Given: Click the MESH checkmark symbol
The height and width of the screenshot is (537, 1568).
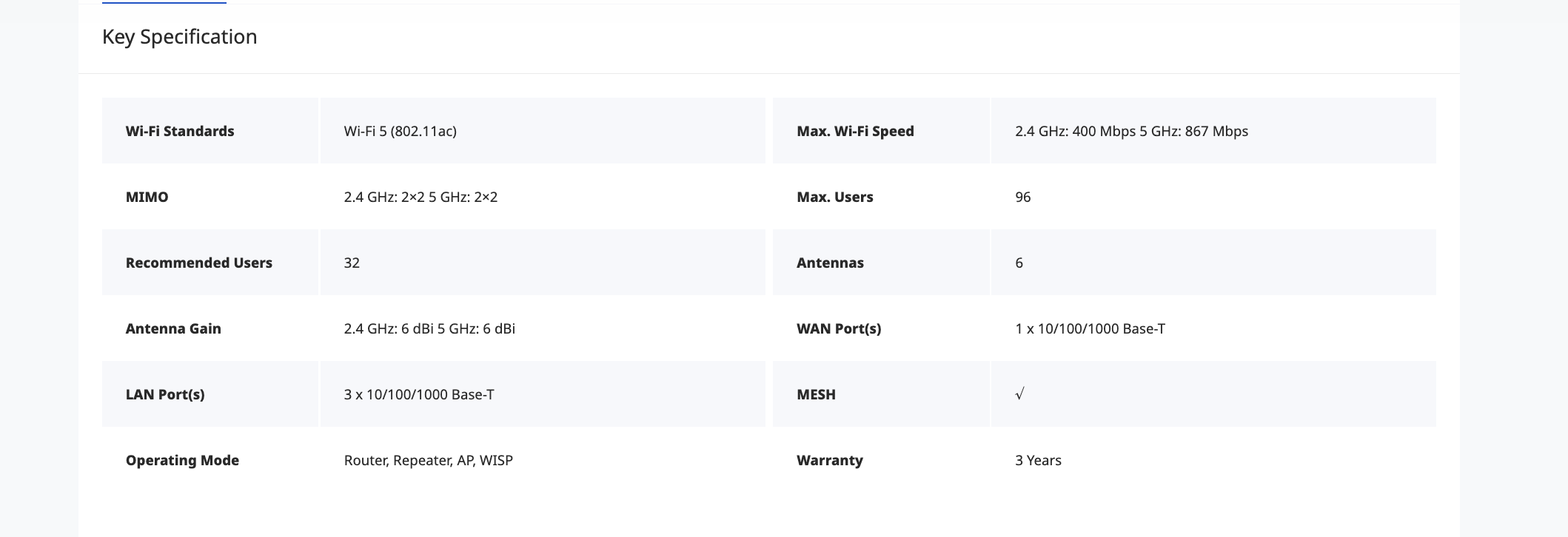Looking at the screenshot, I should point(1019,394).
